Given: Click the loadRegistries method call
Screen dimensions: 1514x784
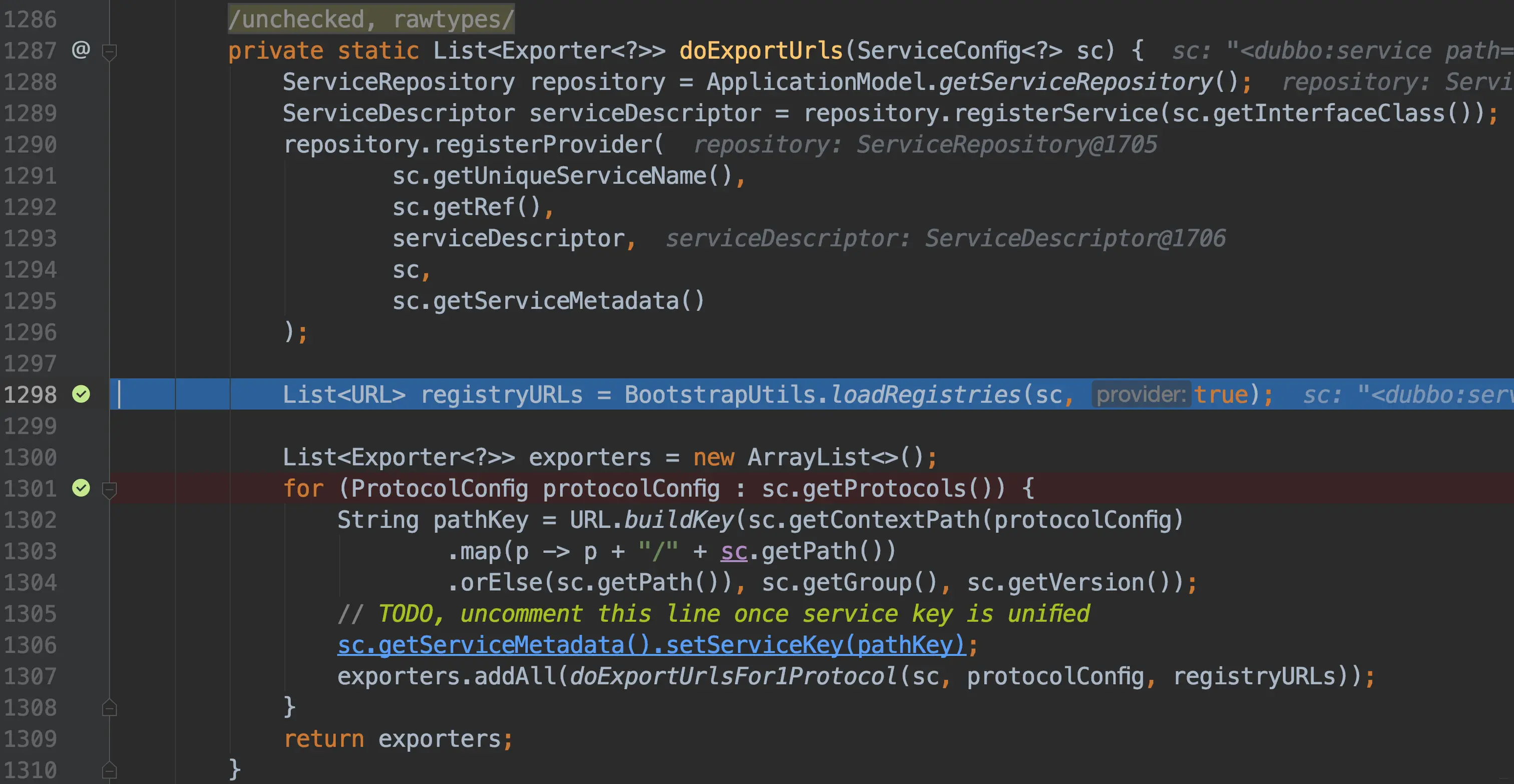Looking at the screenshot, I should [926, 395].
